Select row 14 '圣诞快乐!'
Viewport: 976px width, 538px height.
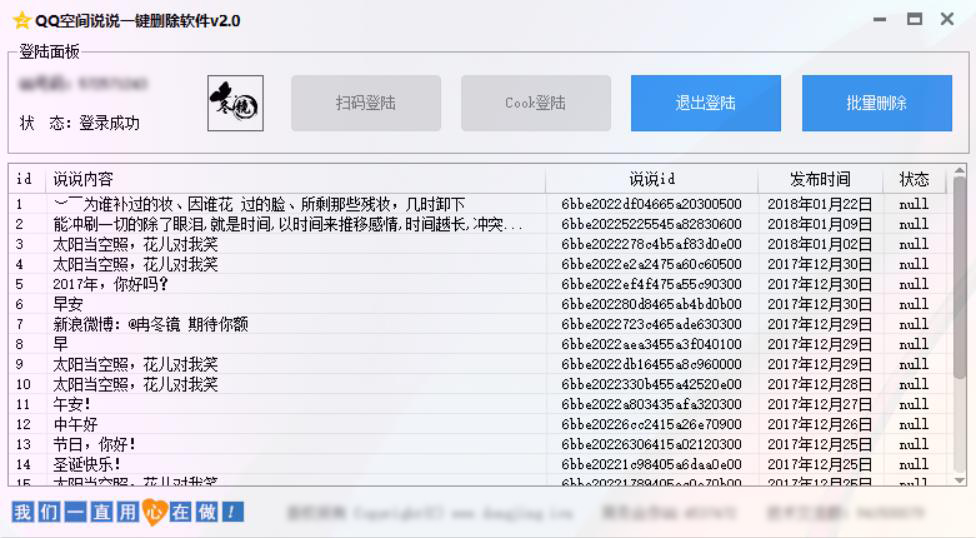[478, 465]
